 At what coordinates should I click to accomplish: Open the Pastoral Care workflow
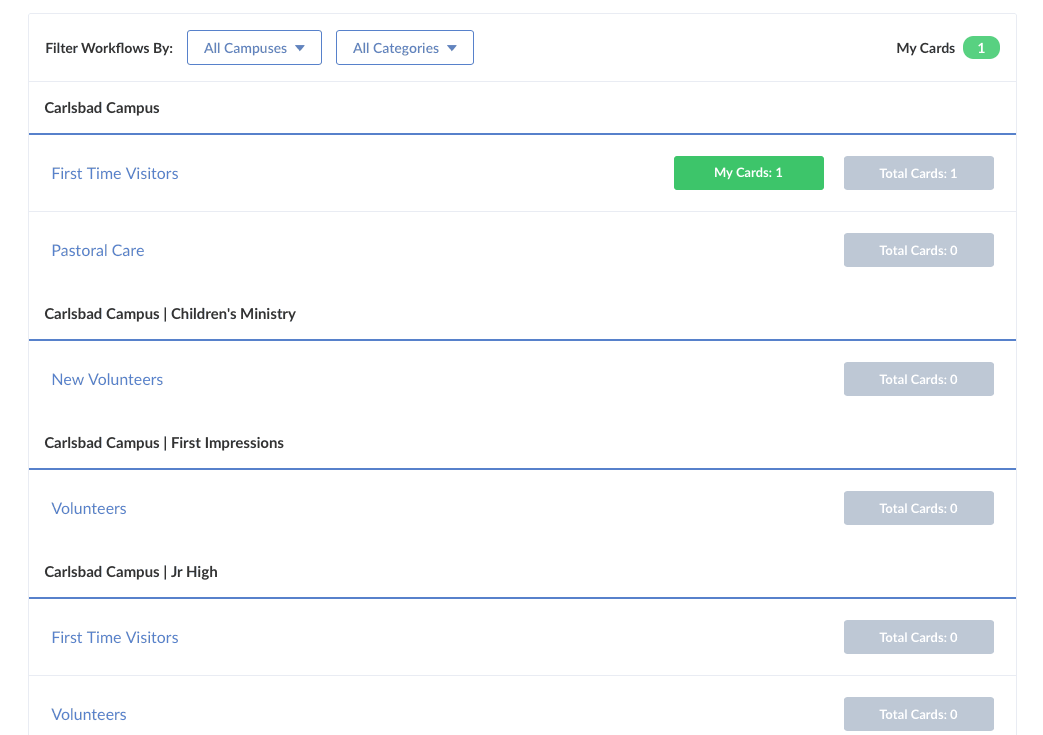[x=98, y=250]
